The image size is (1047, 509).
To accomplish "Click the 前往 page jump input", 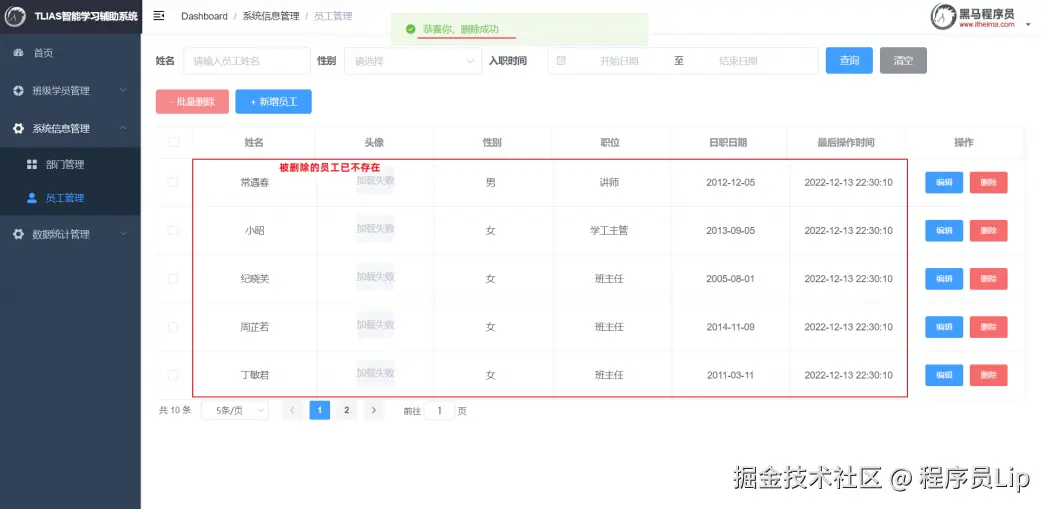I will [x=439, y=411].
